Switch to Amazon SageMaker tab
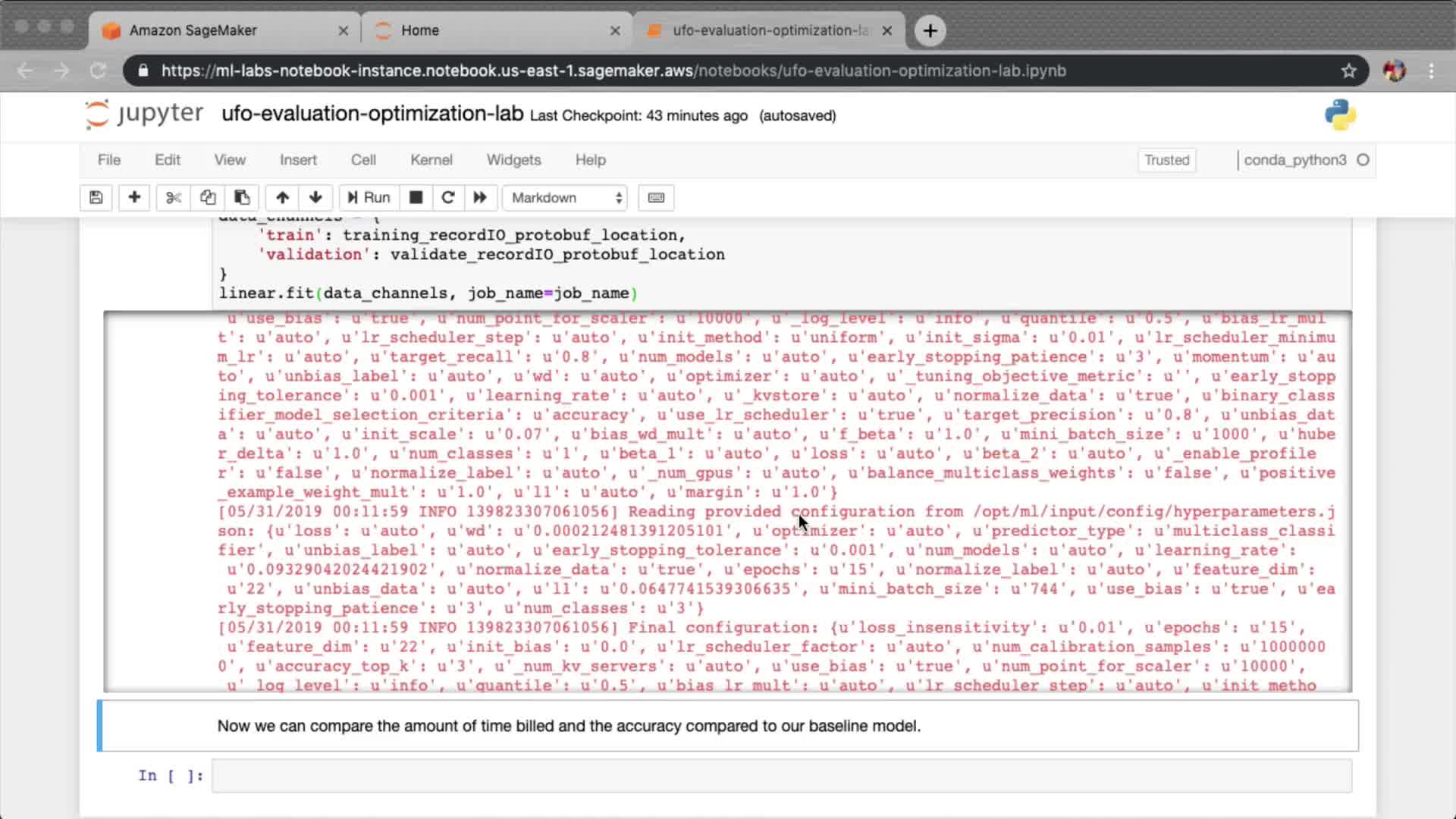 point(193,30)
